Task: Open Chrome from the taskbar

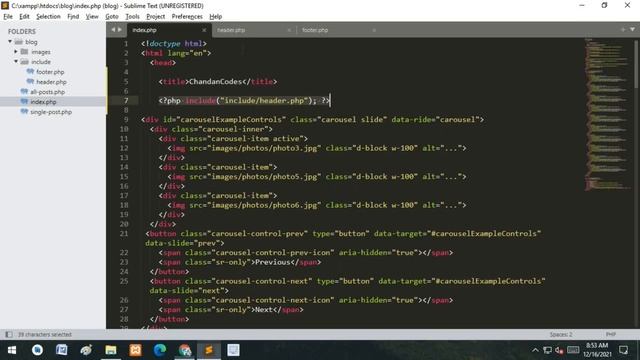Action: tap(184, 350)
